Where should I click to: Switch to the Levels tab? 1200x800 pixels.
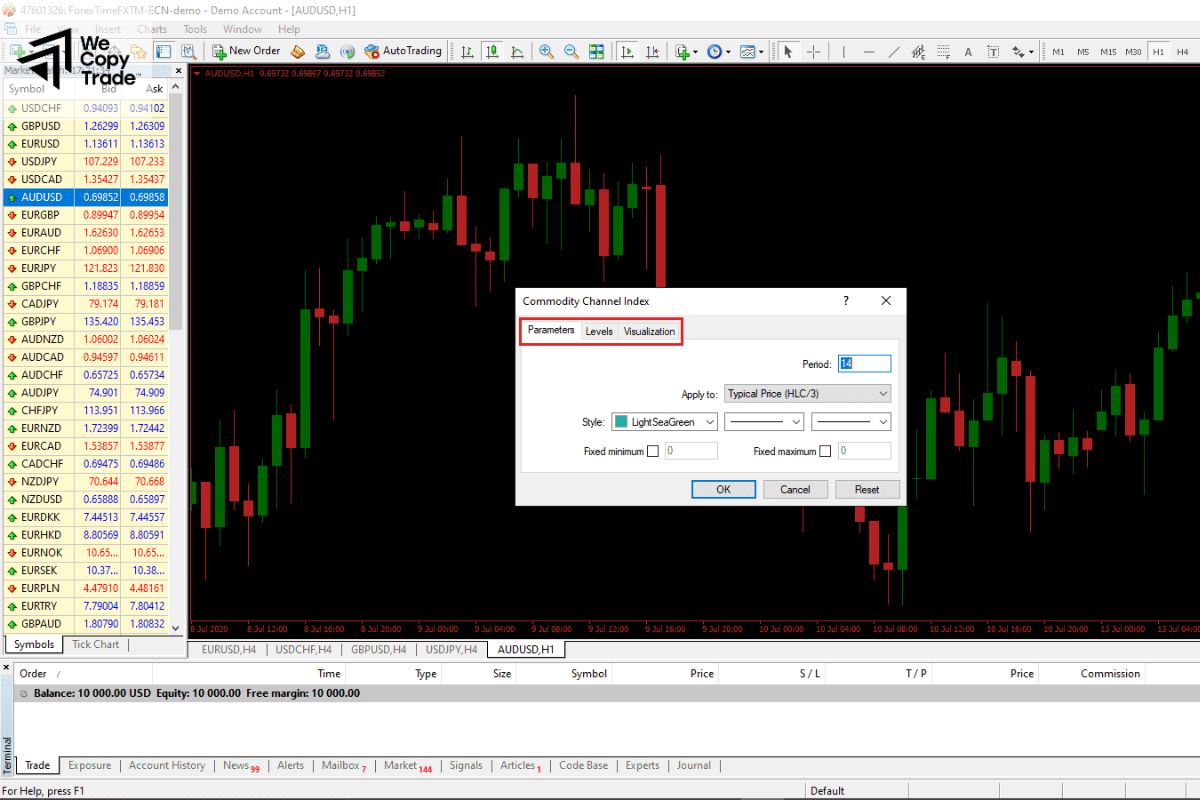click(x=599, y=331)
